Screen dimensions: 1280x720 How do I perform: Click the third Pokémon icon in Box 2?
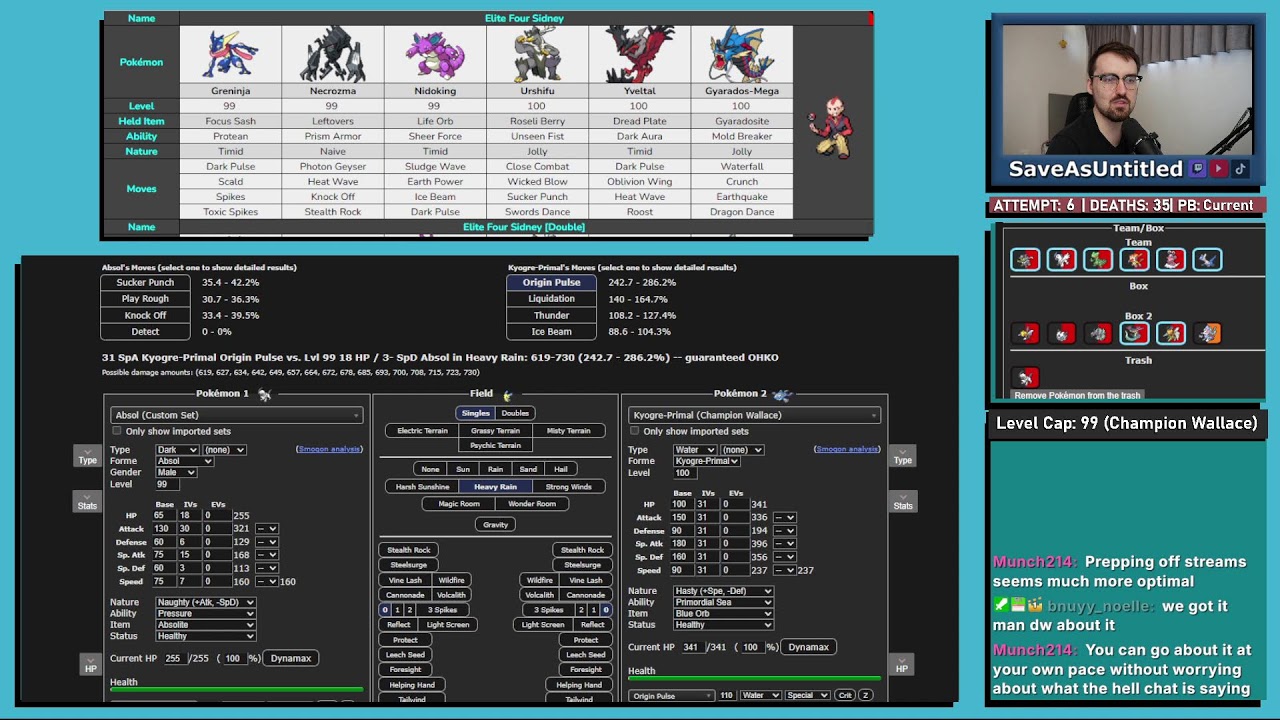pos(1098,333)
